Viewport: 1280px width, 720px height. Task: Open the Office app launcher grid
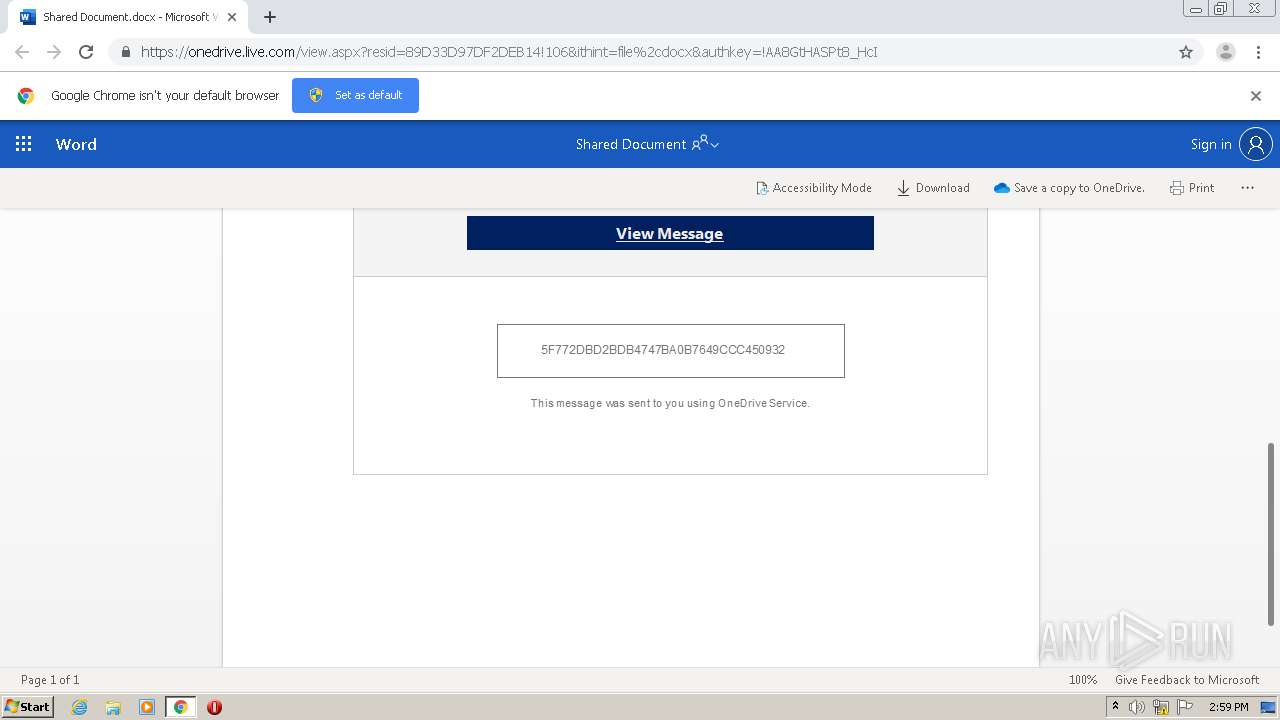click(x=24, y=144)
